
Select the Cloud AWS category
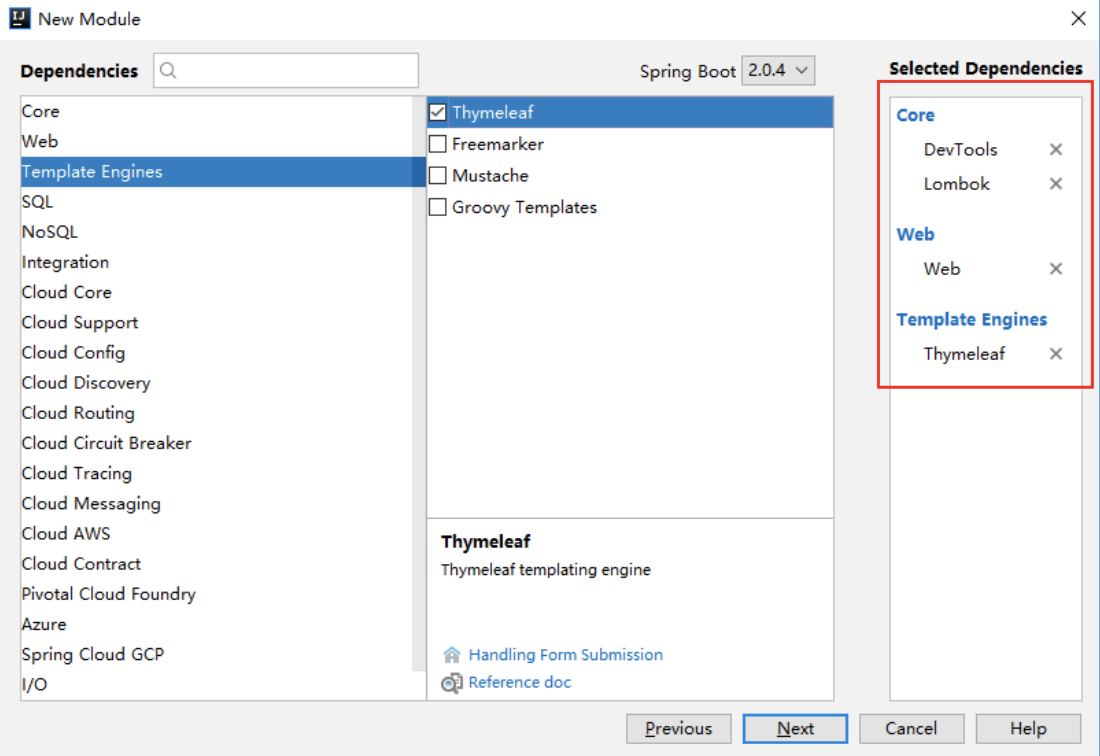click(x=217, y=534)
